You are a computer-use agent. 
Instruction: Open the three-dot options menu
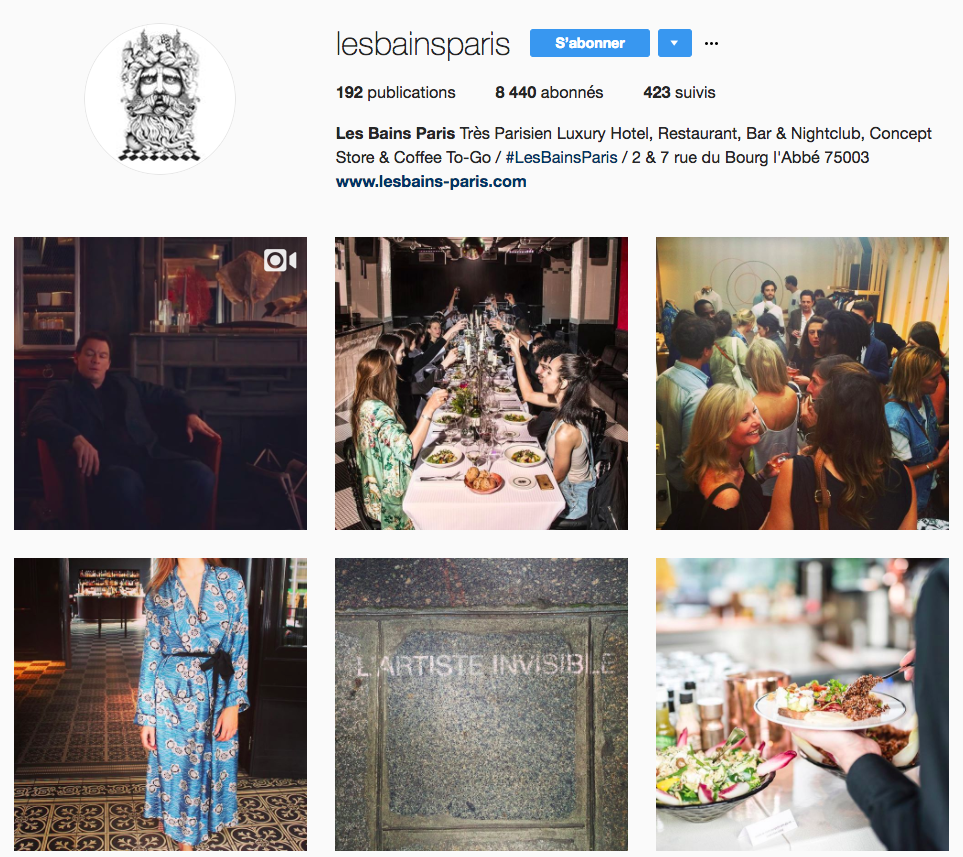[x=711, y=44]
